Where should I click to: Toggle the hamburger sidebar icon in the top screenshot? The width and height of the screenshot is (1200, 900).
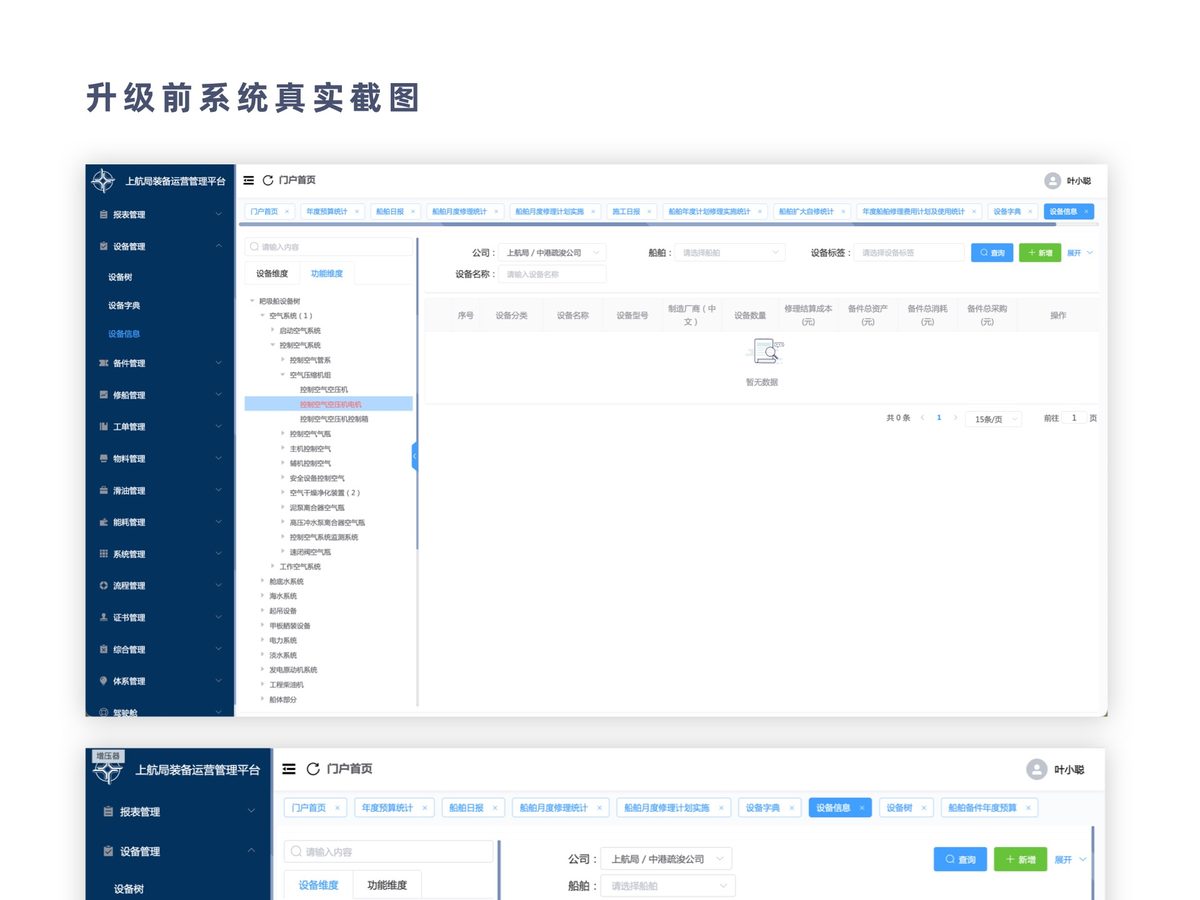pos(249,180)
